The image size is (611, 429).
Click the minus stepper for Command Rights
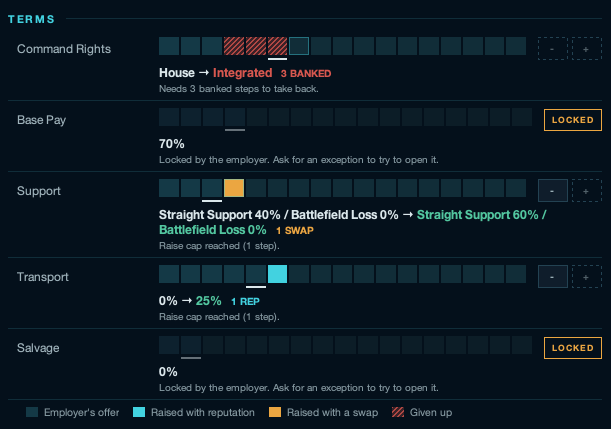pos(553,49)
